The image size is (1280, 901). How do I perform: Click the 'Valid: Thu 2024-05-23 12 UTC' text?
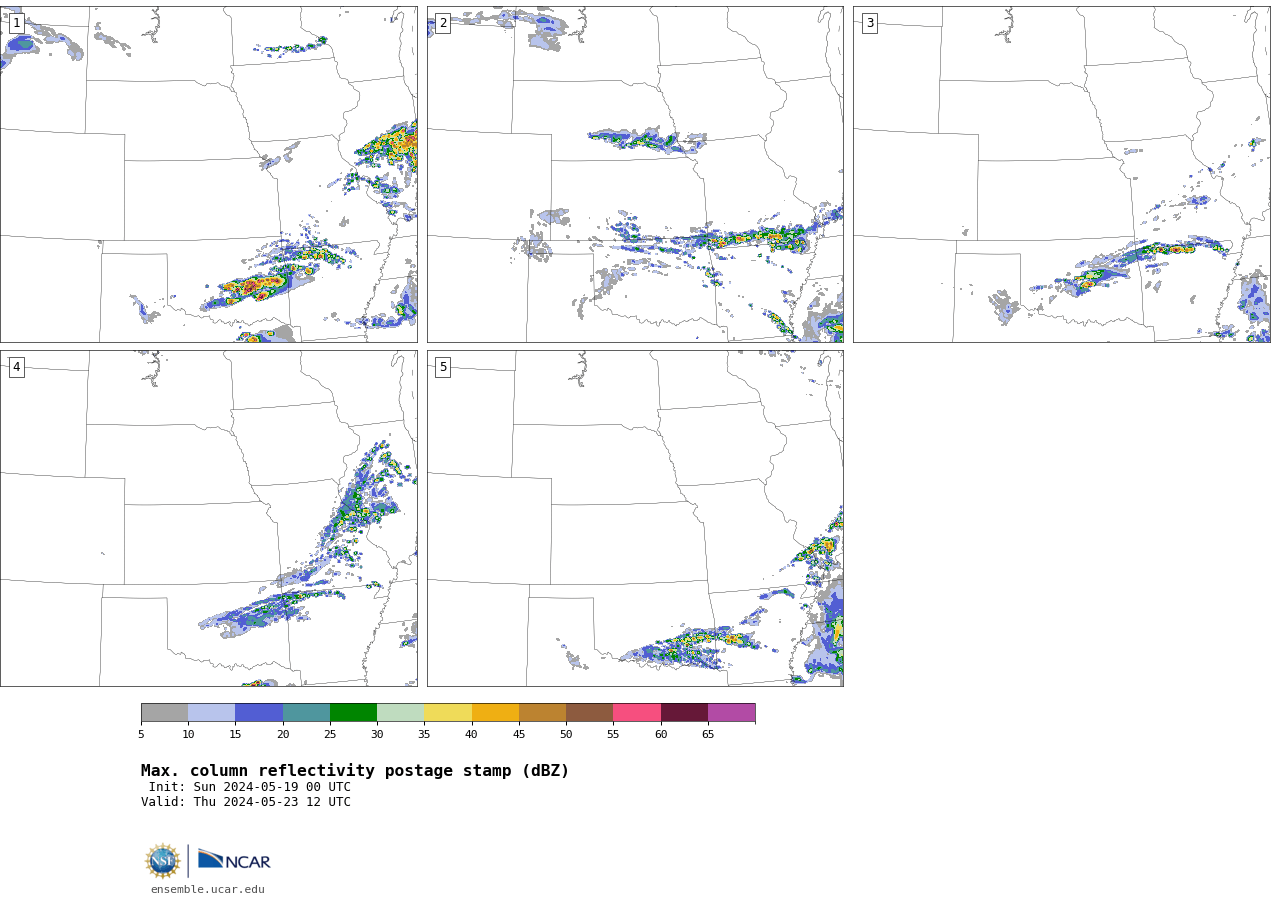(246, 802)
